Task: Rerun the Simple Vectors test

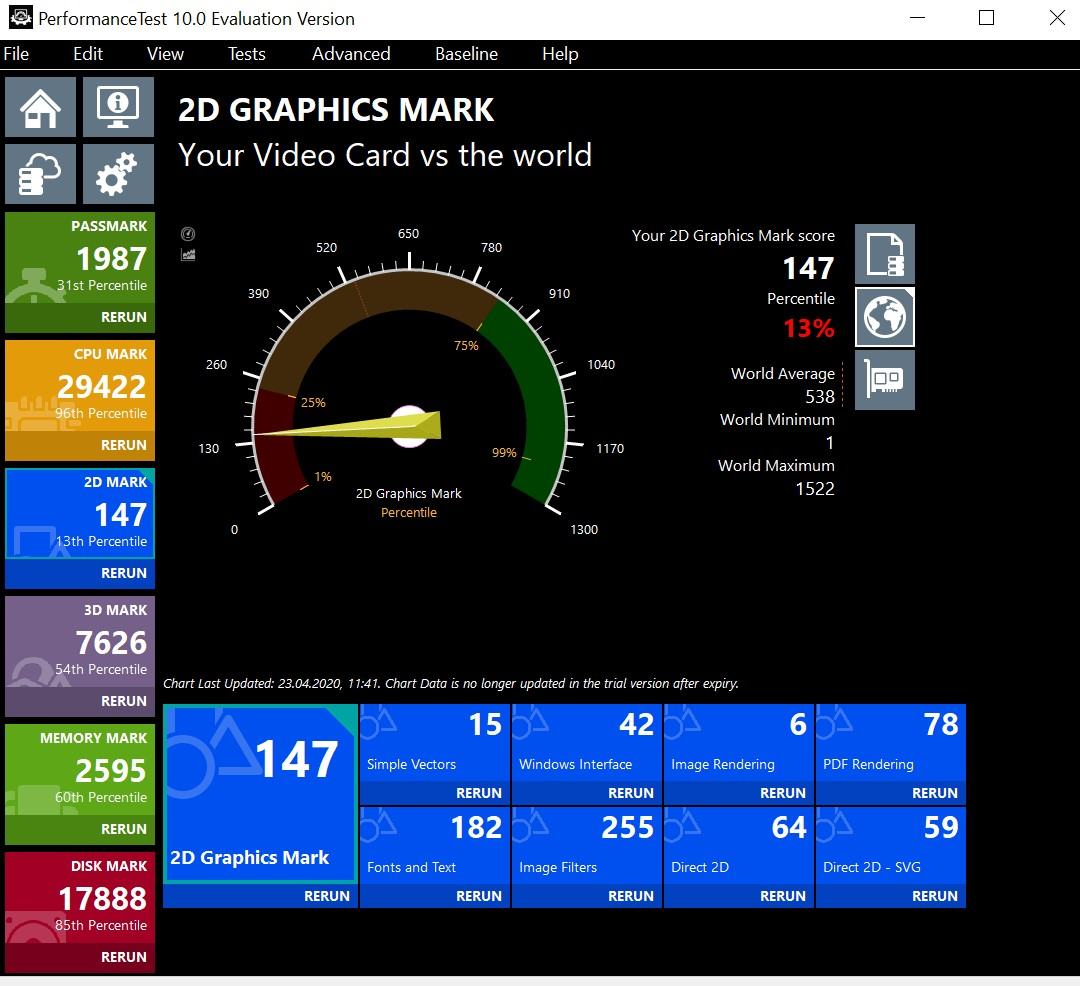Action: [435, 793]
